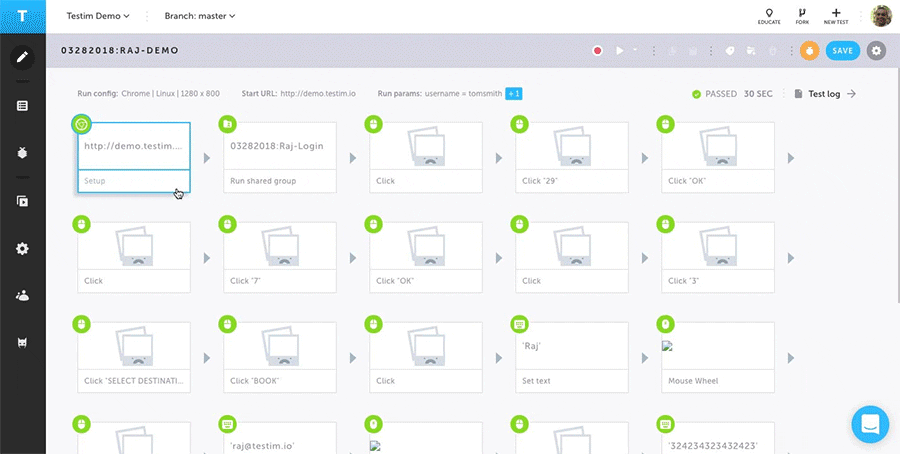Viewport: 900px width, 454px height.
Task: Expand the Branch: master dropdown
Action: coord(200,16)
